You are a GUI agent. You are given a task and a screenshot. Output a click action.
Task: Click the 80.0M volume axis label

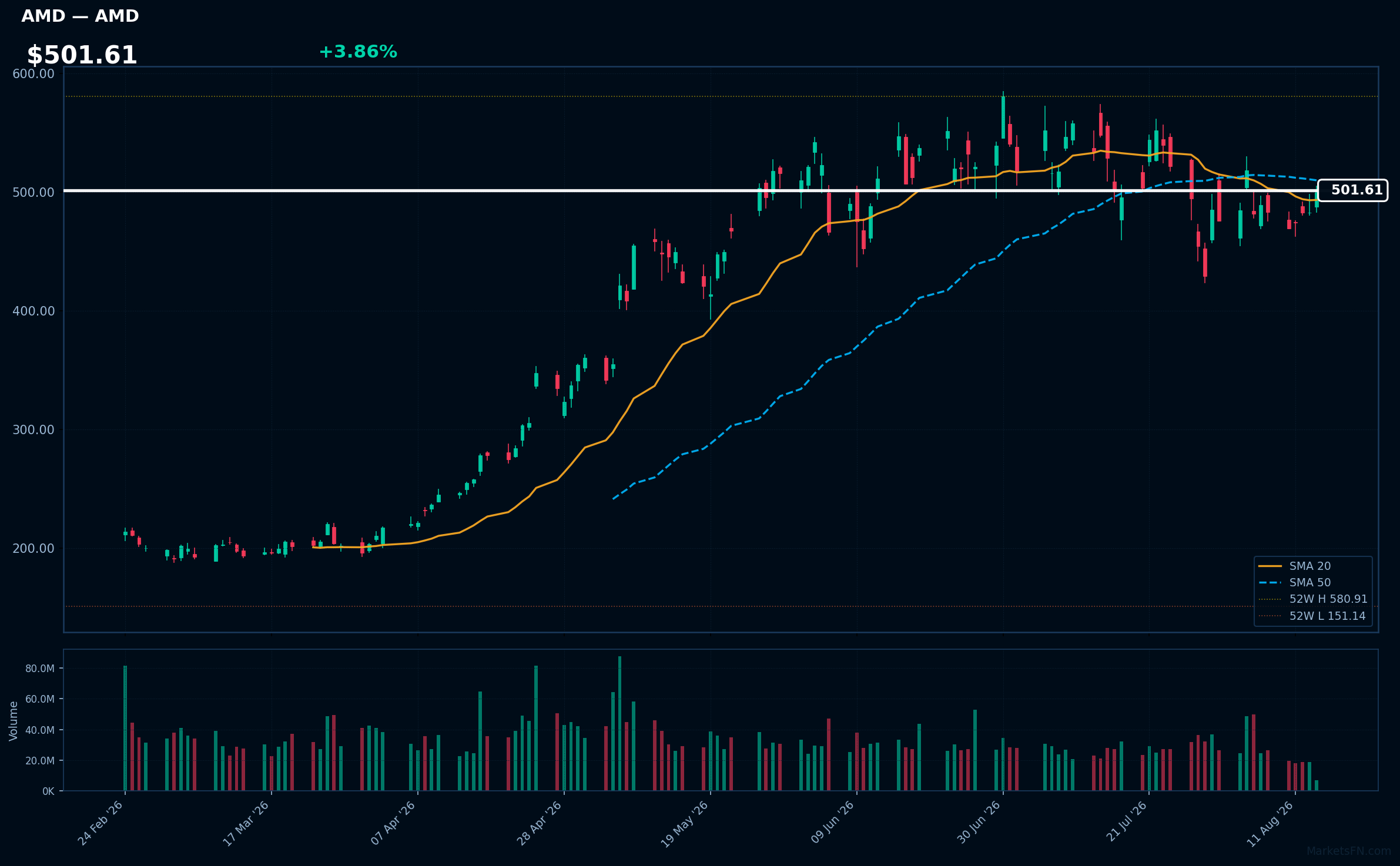(x=40, y=669)
